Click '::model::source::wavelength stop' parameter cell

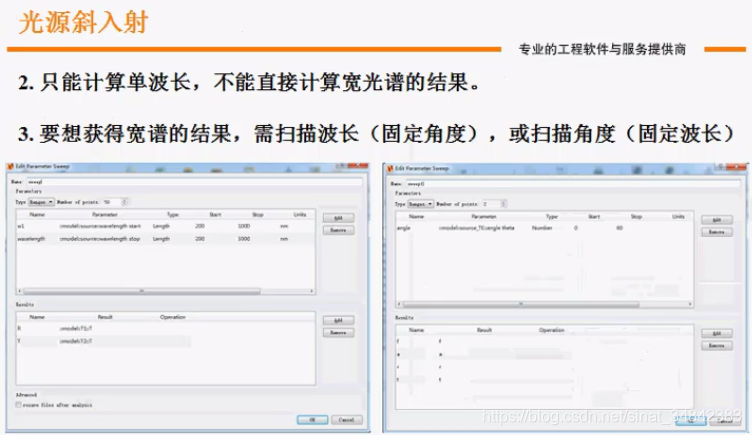[x=100, y=238]
